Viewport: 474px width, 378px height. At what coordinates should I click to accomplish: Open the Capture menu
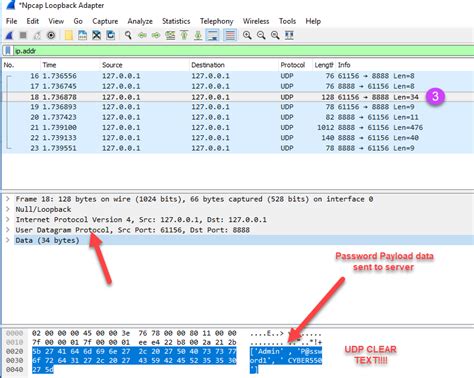[105, 21]
